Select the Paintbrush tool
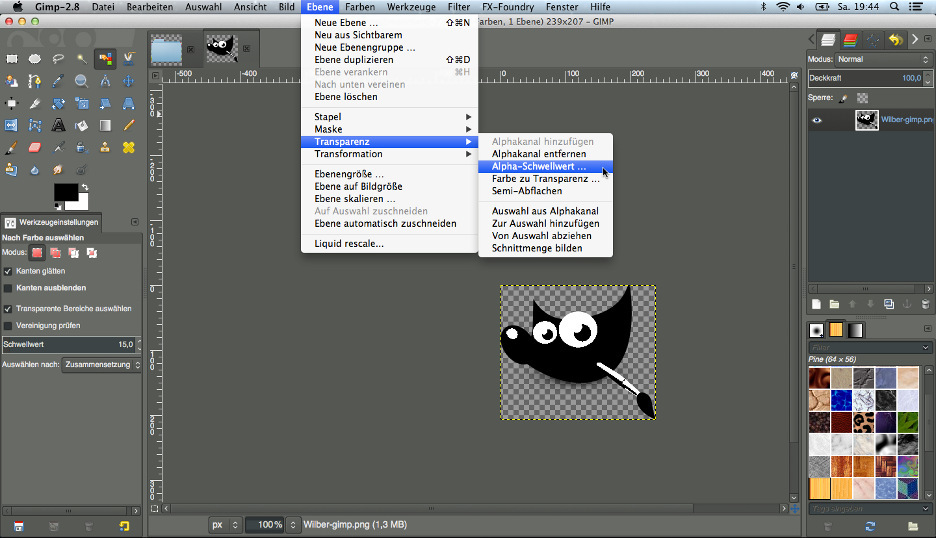The width and height of the screenshot is (936, 538). coord(11,147)
